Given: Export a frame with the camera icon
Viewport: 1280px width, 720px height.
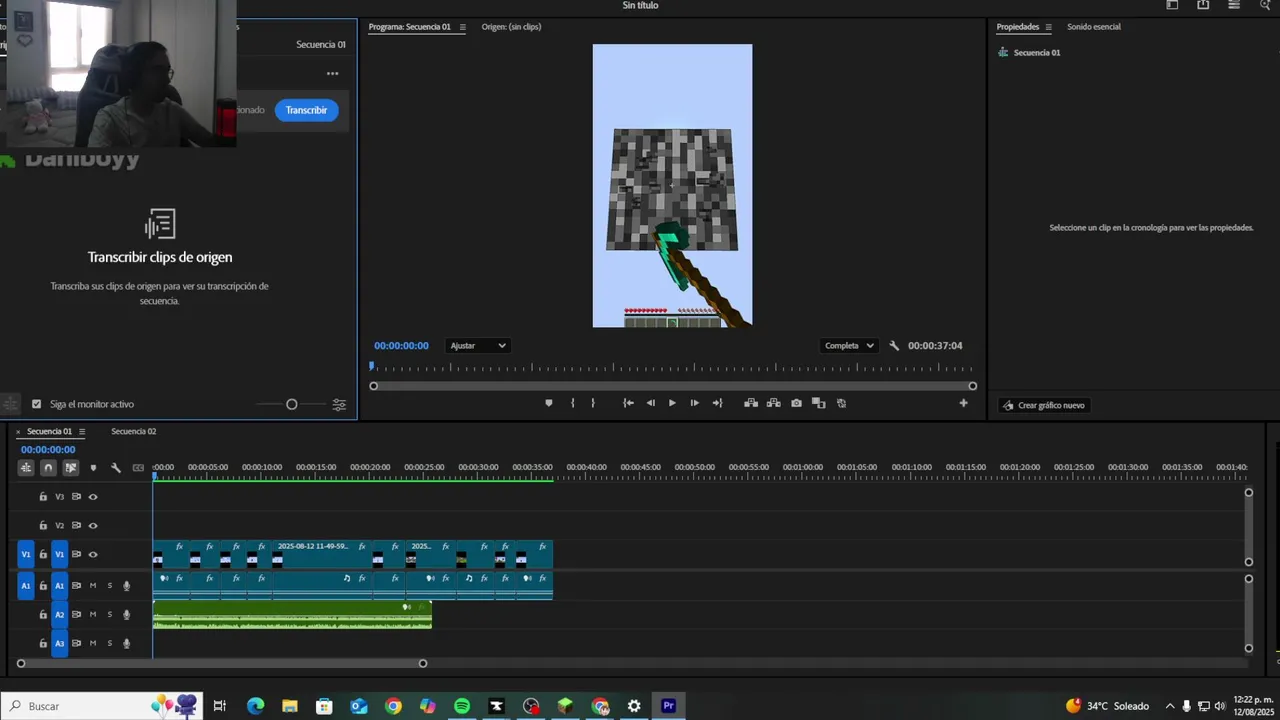Looking at the screenshot, I should 796,403.
